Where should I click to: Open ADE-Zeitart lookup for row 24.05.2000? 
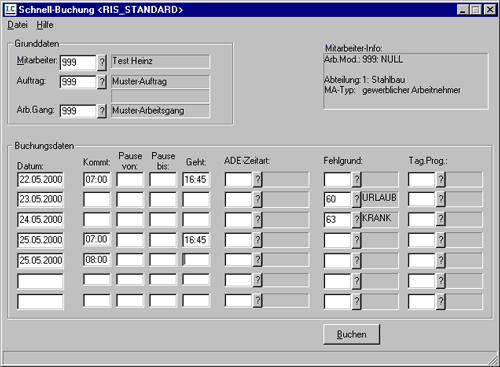coord(257,220)
